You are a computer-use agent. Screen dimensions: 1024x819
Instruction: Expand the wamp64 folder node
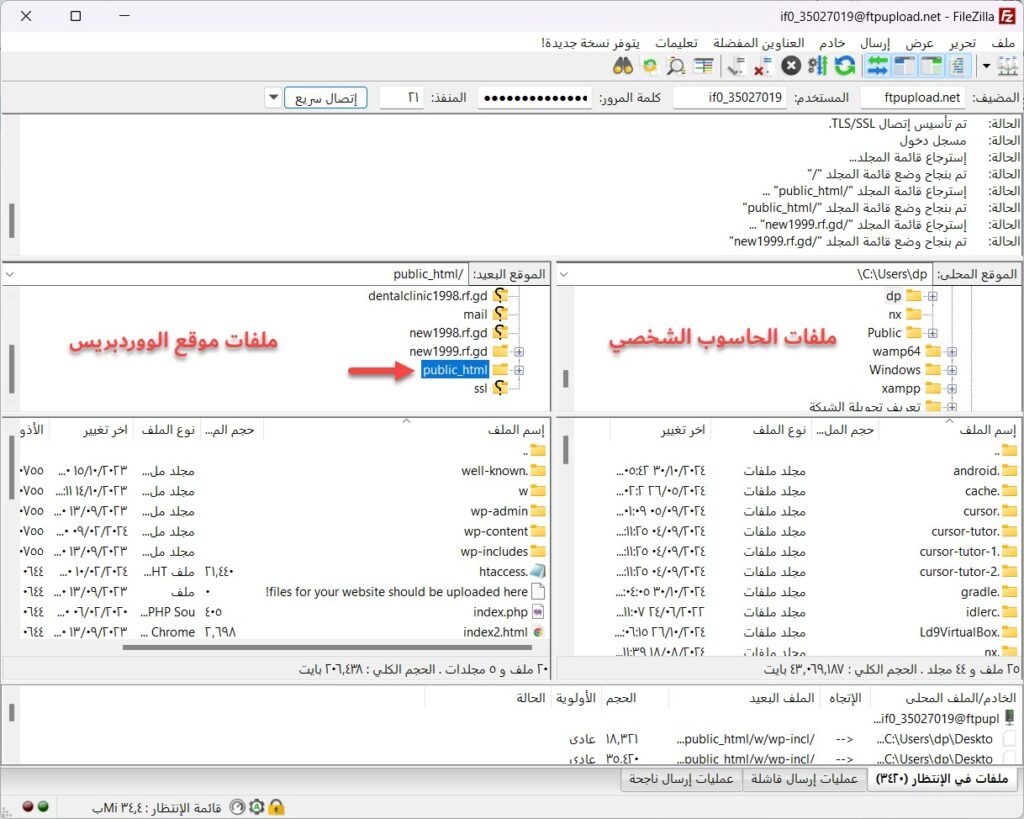tap(952, 351)
